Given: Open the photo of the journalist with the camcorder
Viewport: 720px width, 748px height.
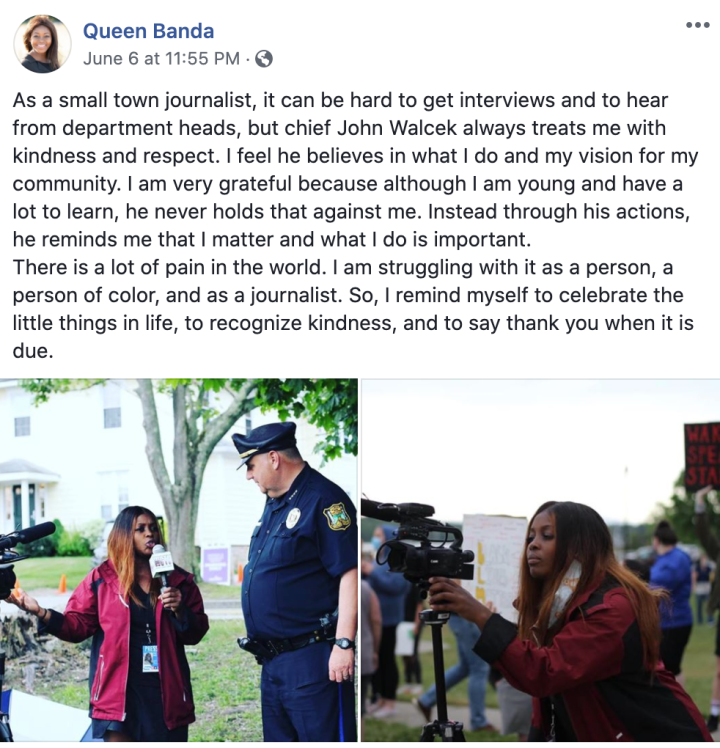Looking at the screenshot, I should click(x=541, y=560).
